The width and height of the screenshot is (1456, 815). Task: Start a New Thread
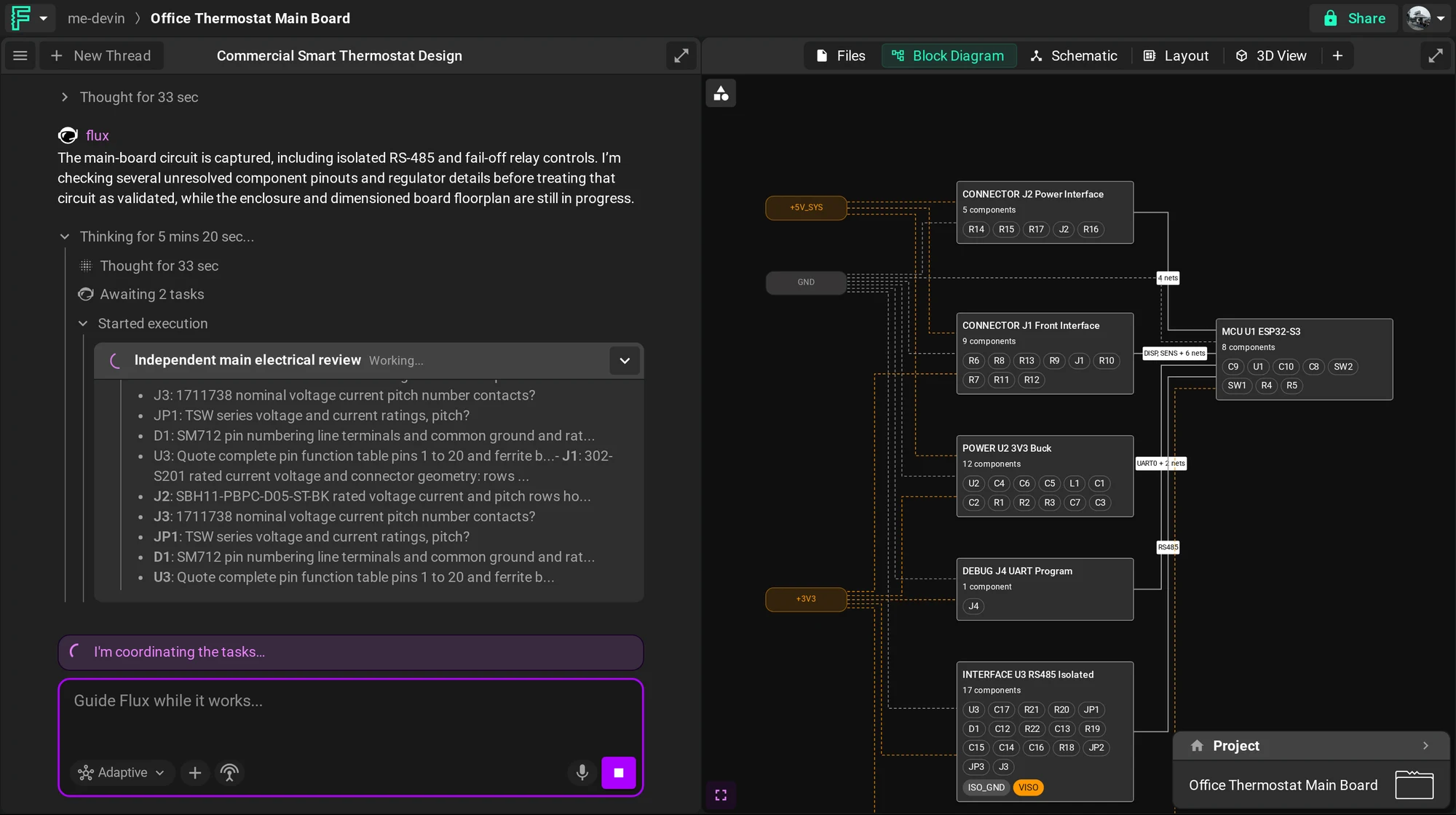(101, 56)
